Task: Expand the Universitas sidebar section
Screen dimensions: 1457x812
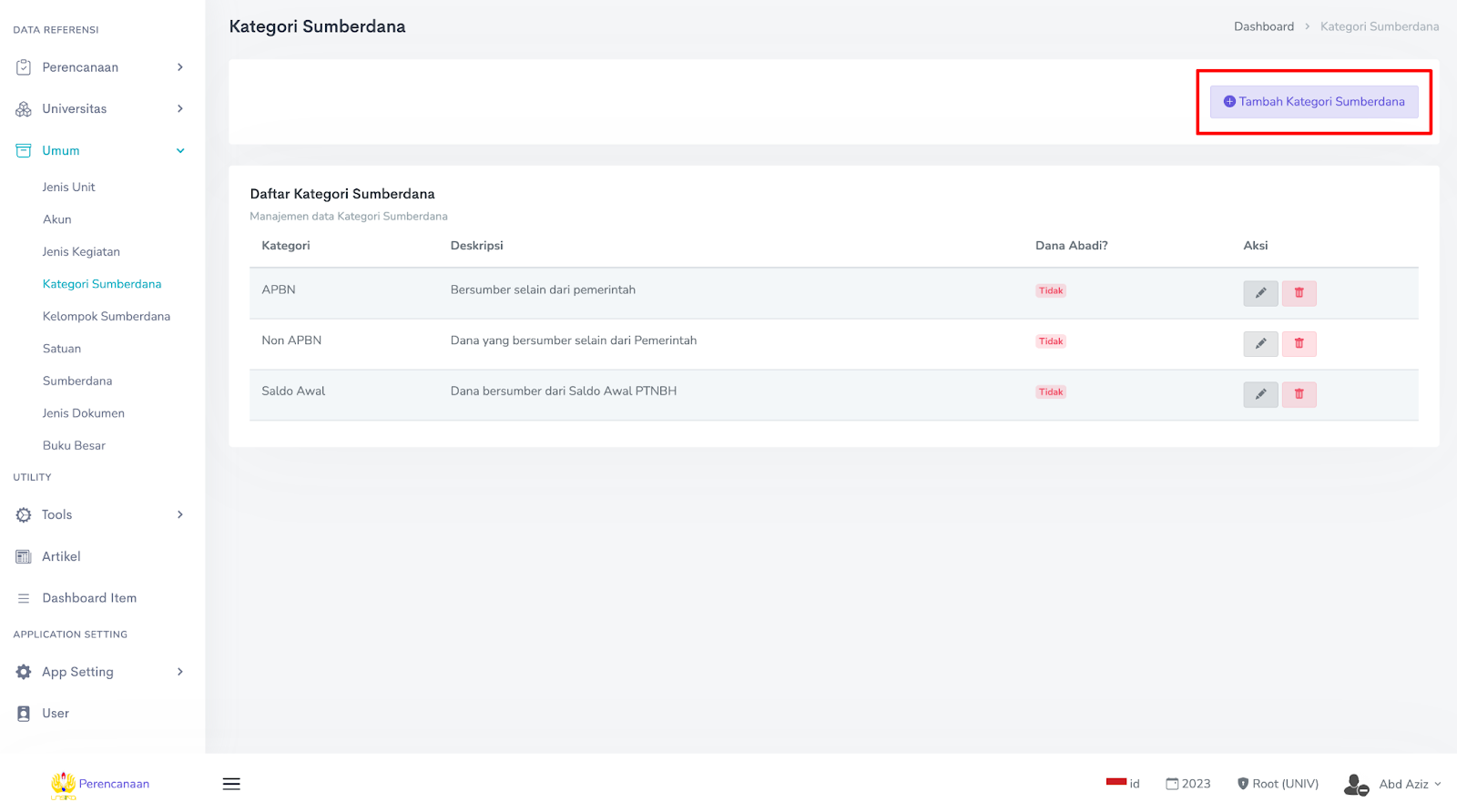Action: click(100, 109)
